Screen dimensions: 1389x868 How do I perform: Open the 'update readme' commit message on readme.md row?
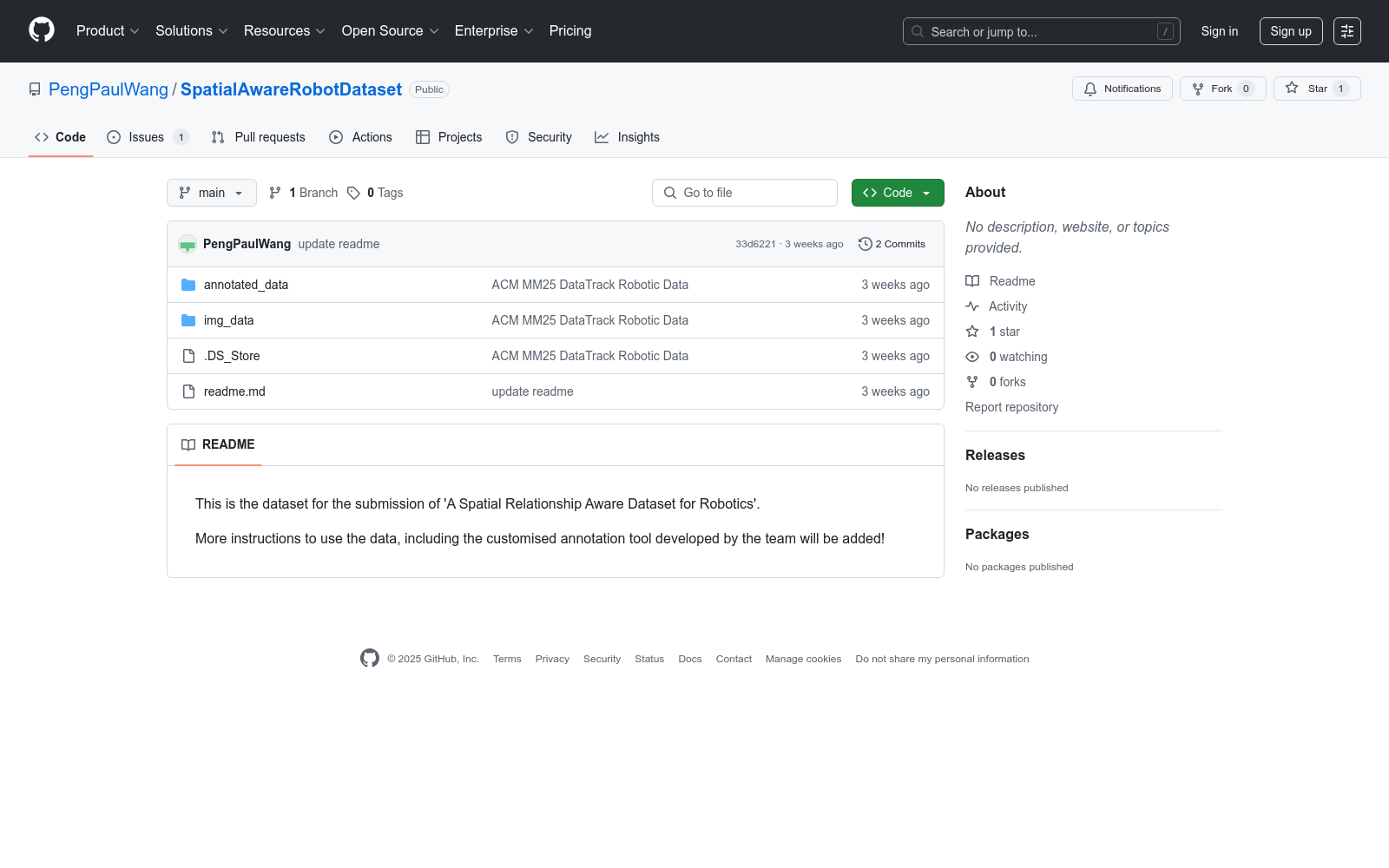tap(532, 391)
